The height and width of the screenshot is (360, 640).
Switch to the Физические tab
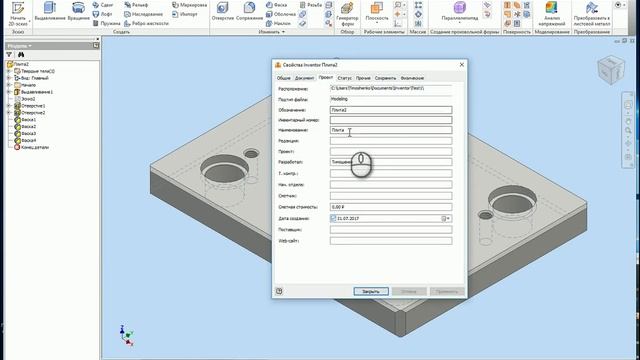click(412, 78)
